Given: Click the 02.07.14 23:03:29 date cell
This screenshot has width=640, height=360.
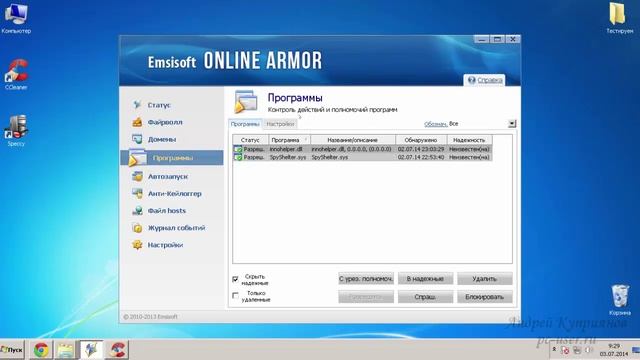Looking at the screenshot, I should pos(421,149).
